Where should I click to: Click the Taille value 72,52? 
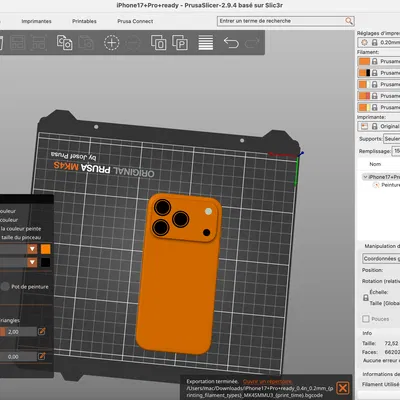(391, 343)
